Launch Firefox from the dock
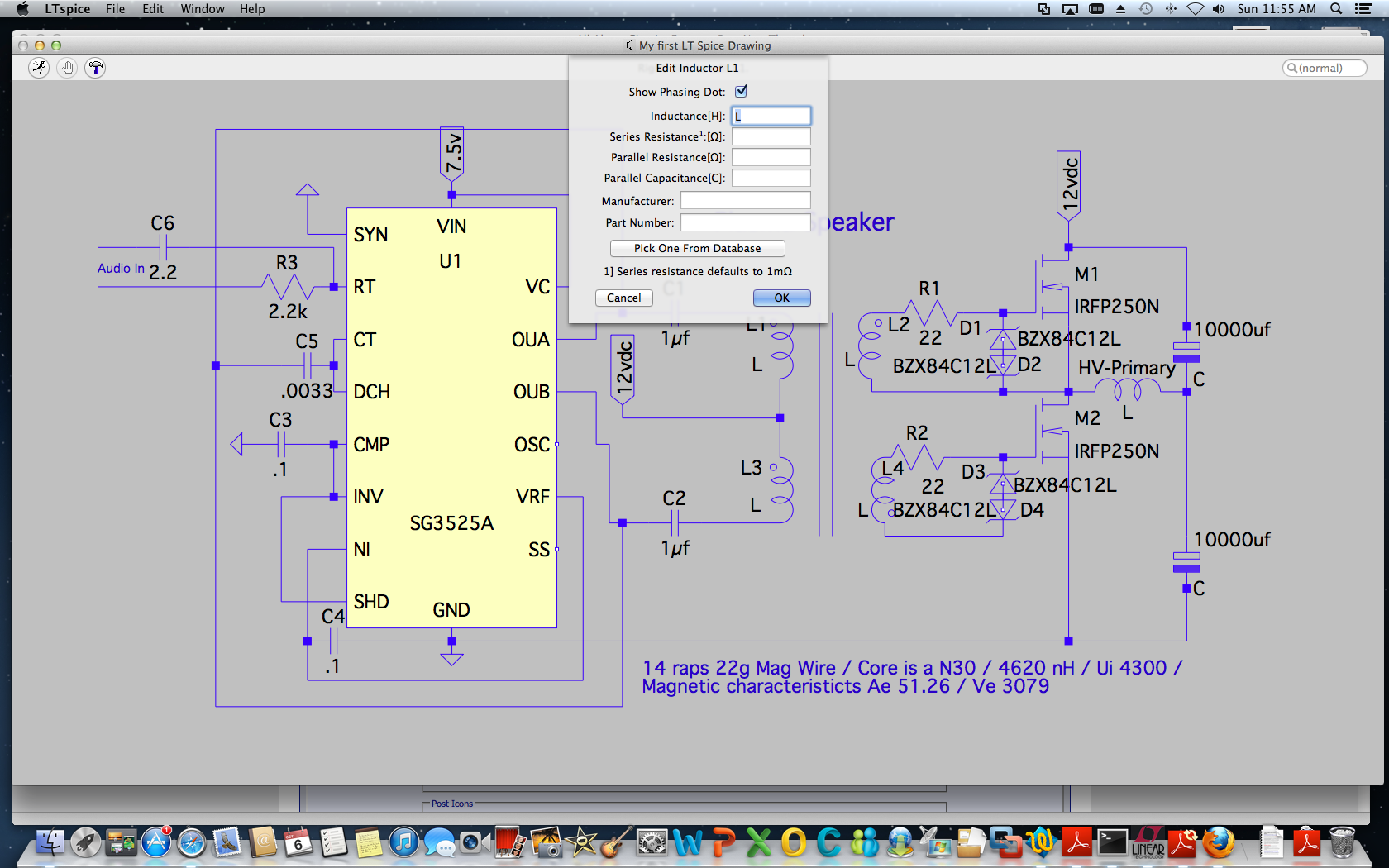This screenshot has width=1389, height=868. (x=1218, y=842)
